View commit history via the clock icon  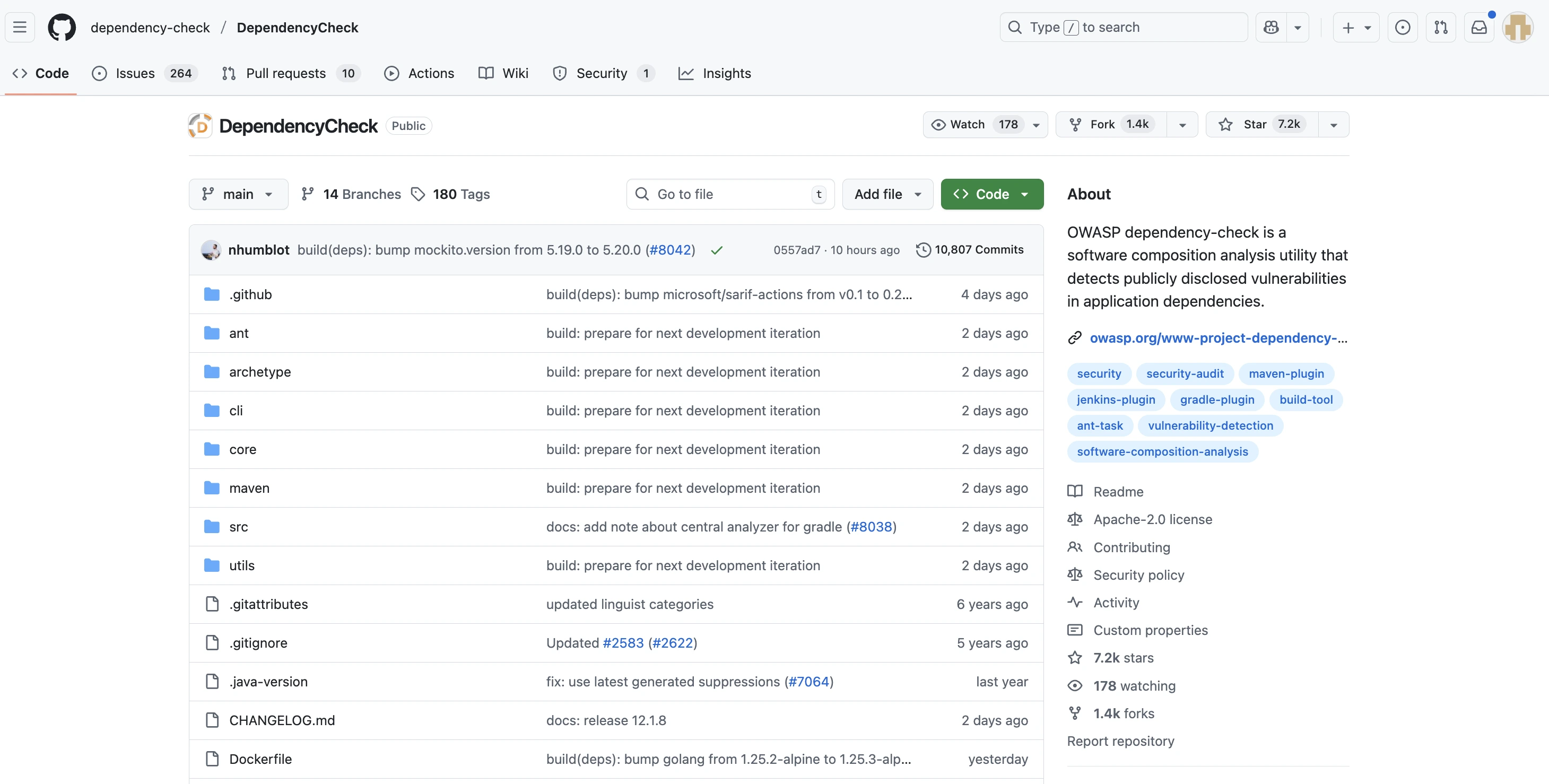924,249
